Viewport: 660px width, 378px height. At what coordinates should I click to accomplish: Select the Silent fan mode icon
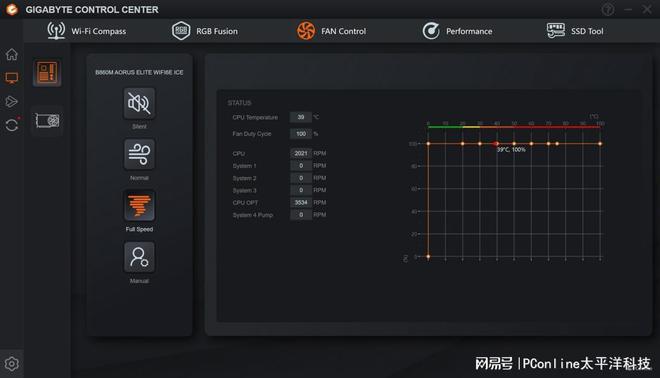click(x=139, y=104)
